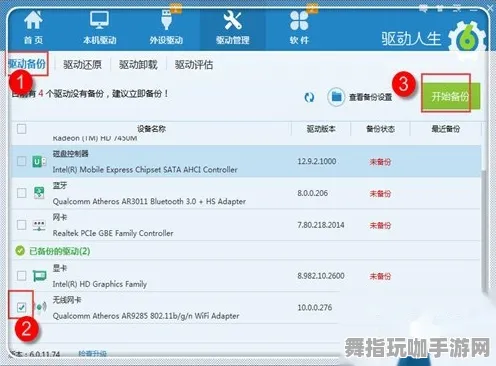Screen dimensions: 496x366
Task: Click the 驱动人生 gear logo
Action: point(467,41)
